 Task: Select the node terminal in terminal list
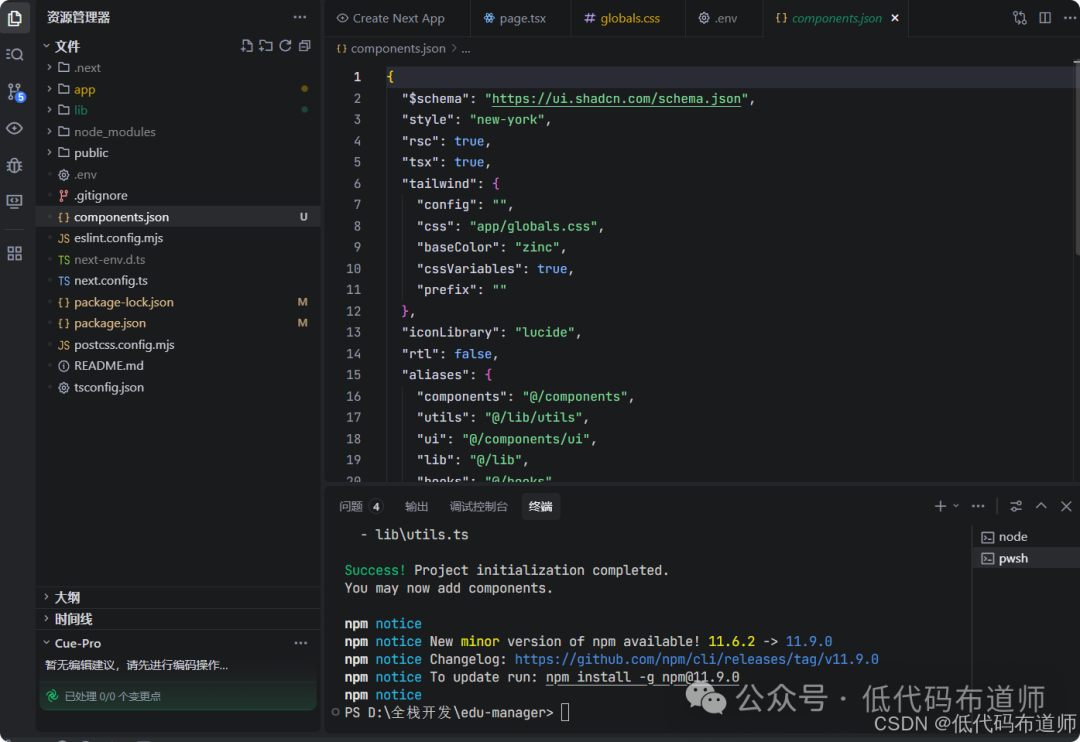[1012, 537]
